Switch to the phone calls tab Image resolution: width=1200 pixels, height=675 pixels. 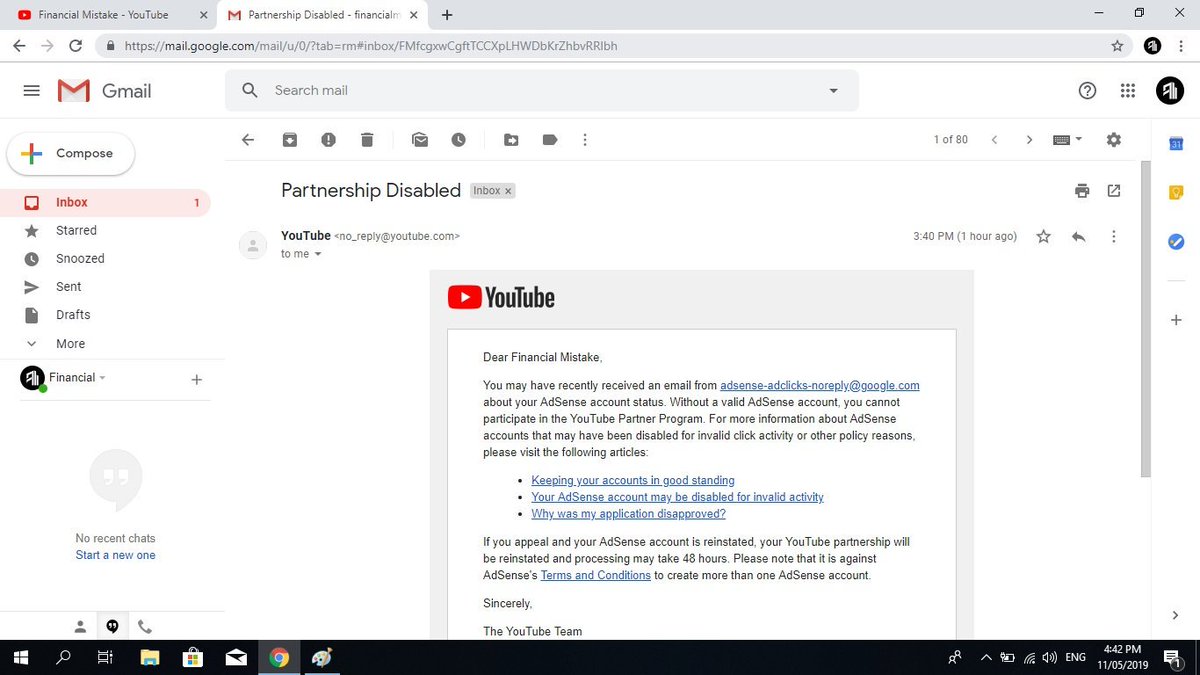145,627
